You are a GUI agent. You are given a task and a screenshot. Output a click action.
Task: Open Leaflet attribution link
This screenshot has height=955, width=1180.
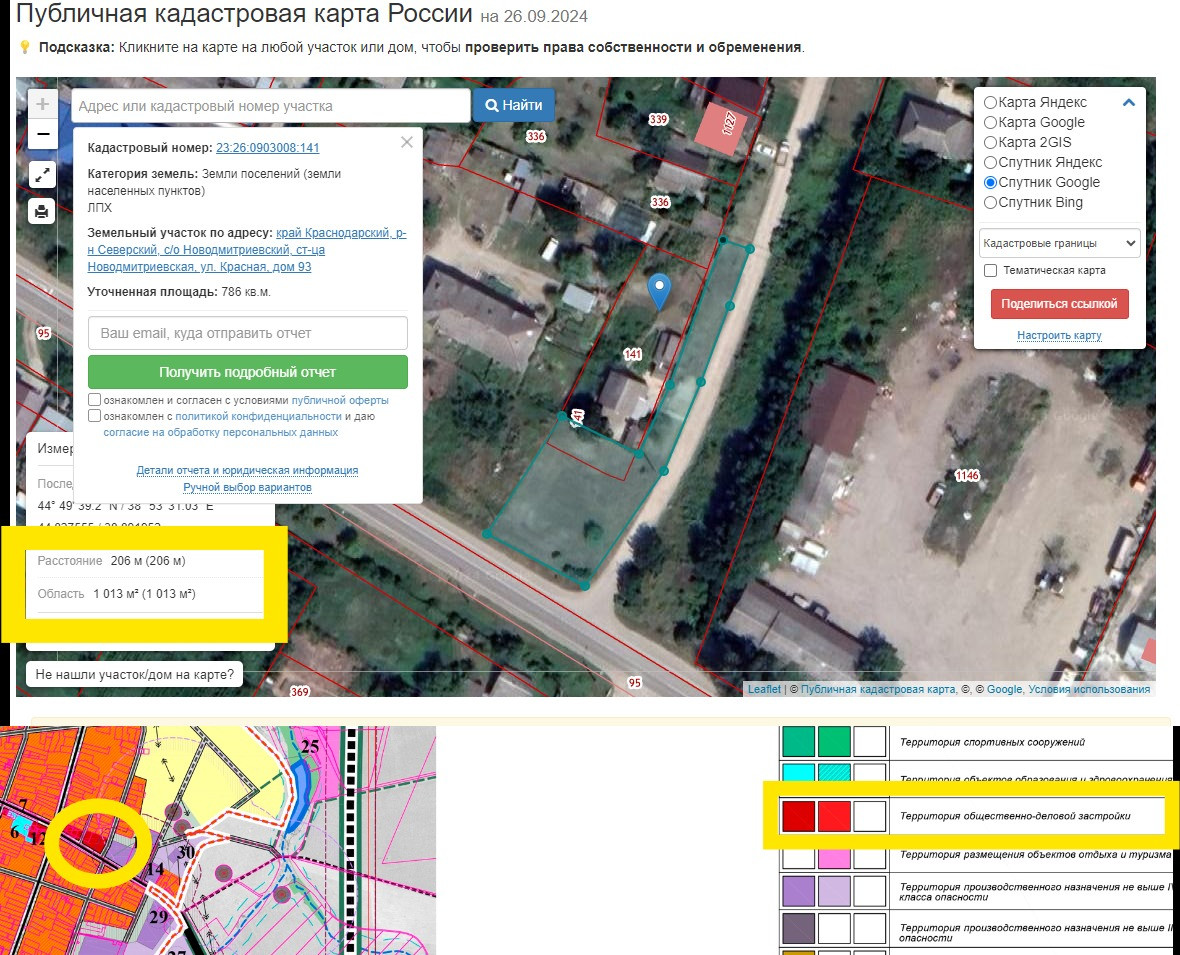(x=764, y=689)
